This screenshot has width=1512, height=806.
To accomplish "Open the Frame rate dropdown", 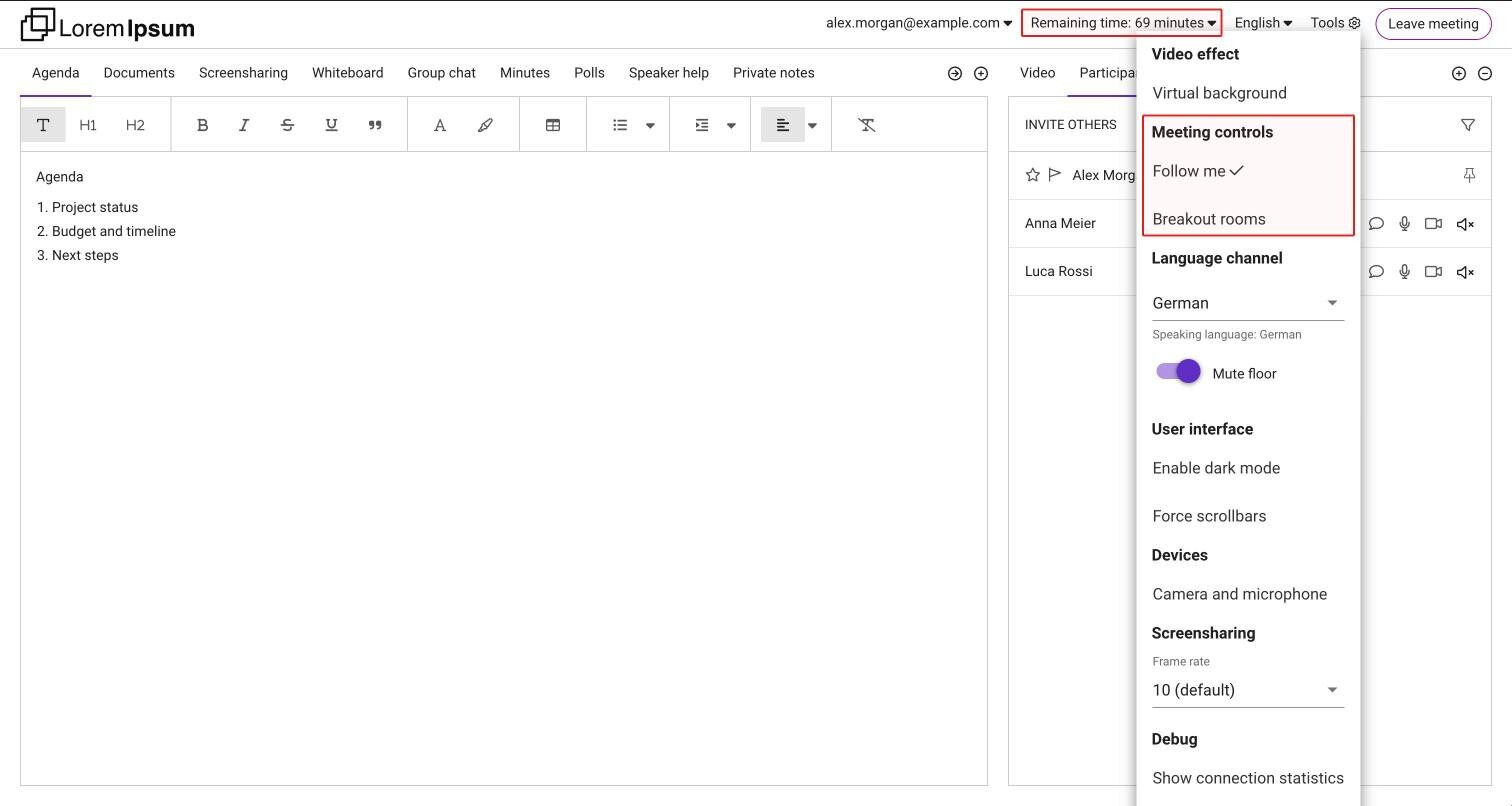I will tap(1248, 690).
